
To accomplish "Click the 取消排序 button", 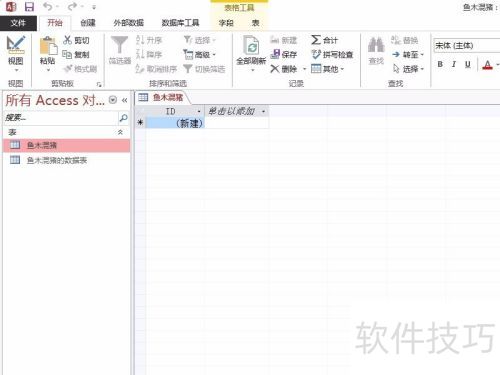I will click(x=156, y=69).
